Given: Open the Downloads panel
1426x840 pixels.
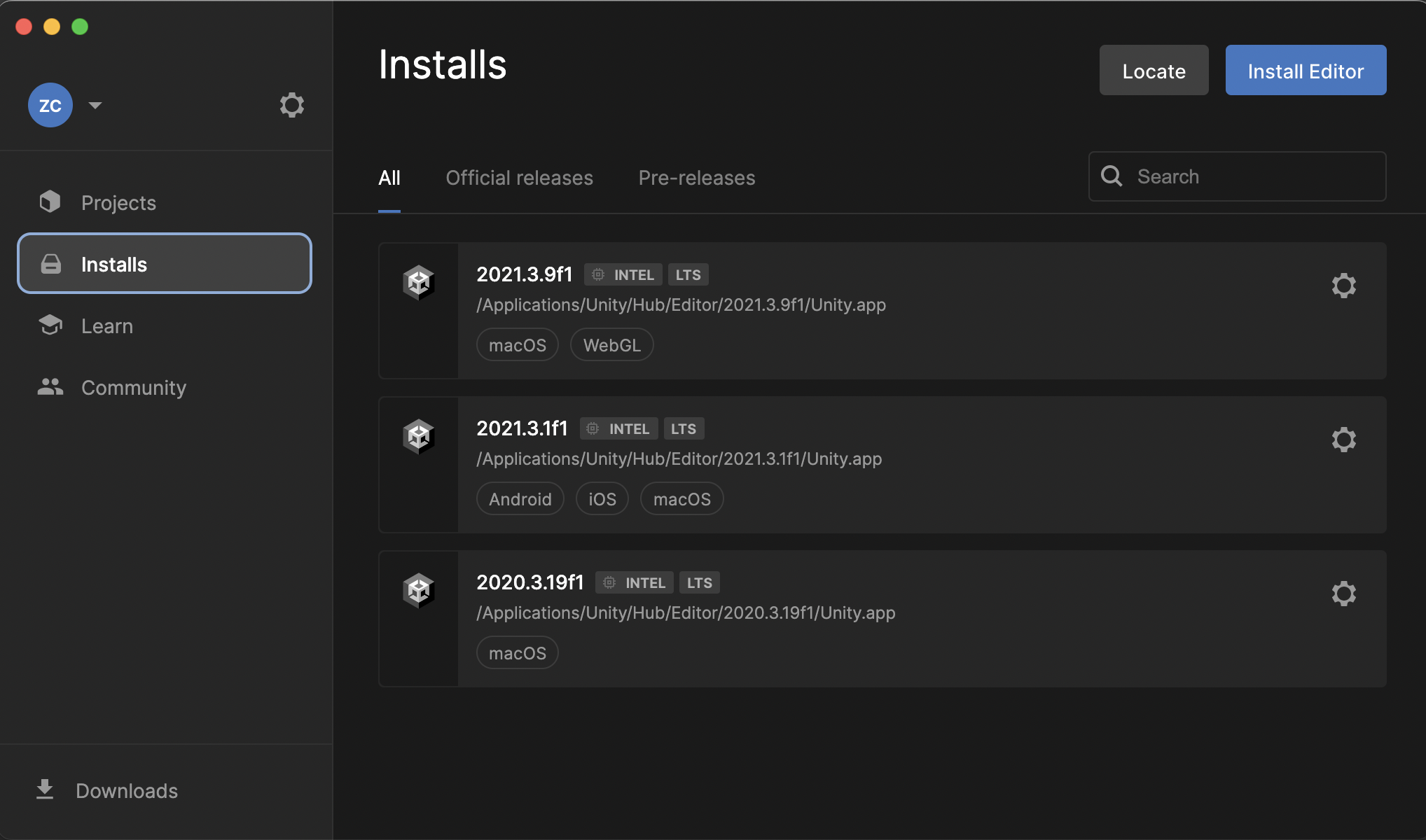Looking at the screenshot, I should click(x=126, y=791).
